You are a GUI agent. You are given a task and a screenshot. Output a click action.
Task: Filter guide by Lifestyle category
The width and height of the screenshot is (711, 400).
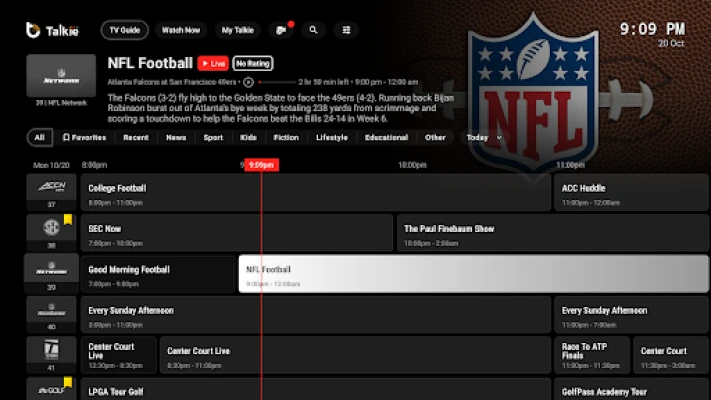coord(332,138)
